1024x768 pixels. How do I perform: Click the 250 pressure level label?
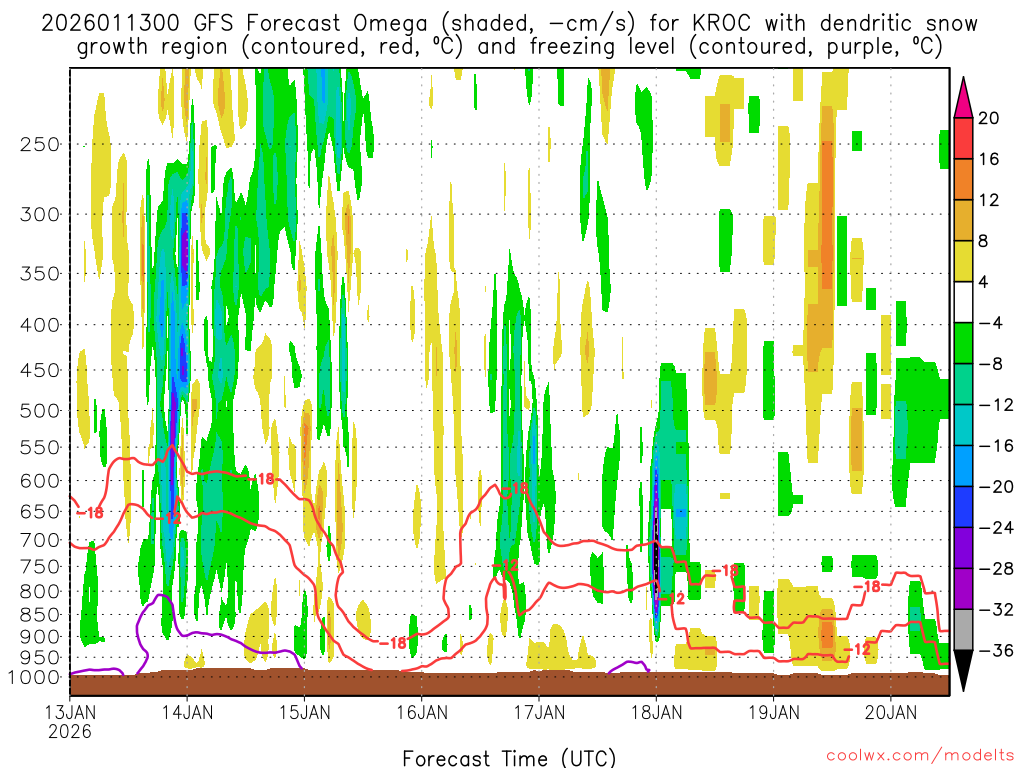(x=40, y=144)
